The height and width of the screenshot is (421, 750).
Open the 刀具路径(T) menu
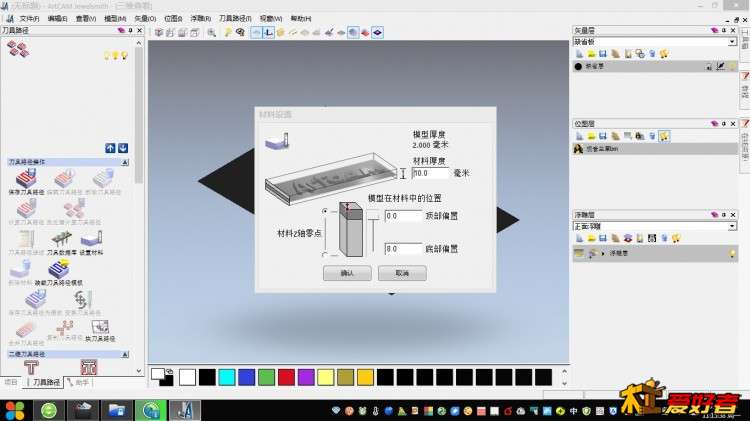[x=235, y=19]
